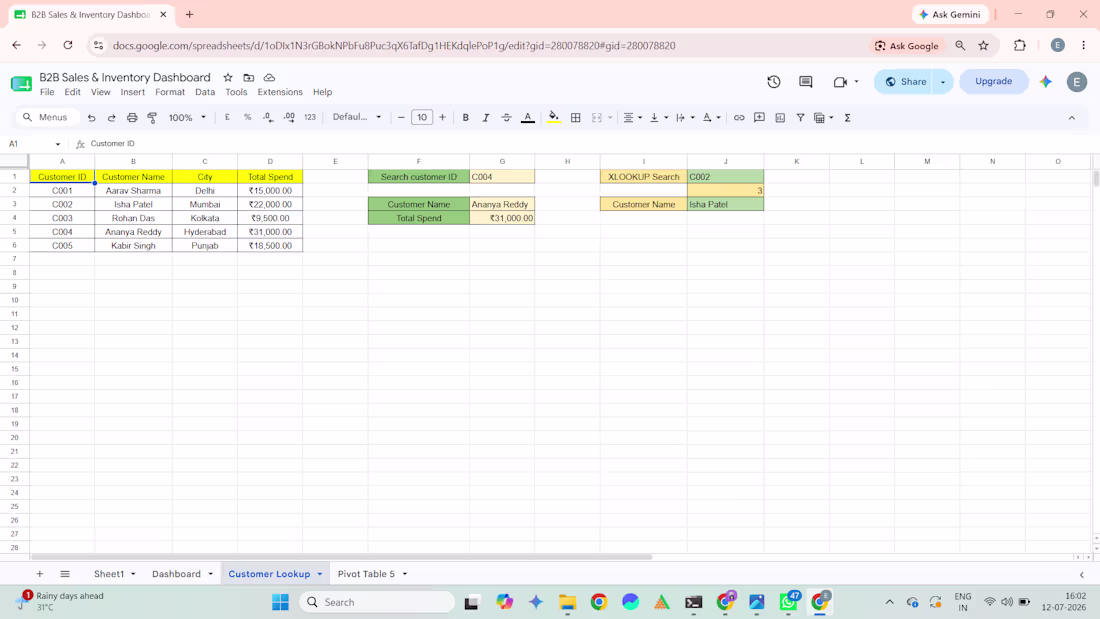Open the File menu
The height and width of the screenshot is (619, 1100).
[x=47, y=92]
